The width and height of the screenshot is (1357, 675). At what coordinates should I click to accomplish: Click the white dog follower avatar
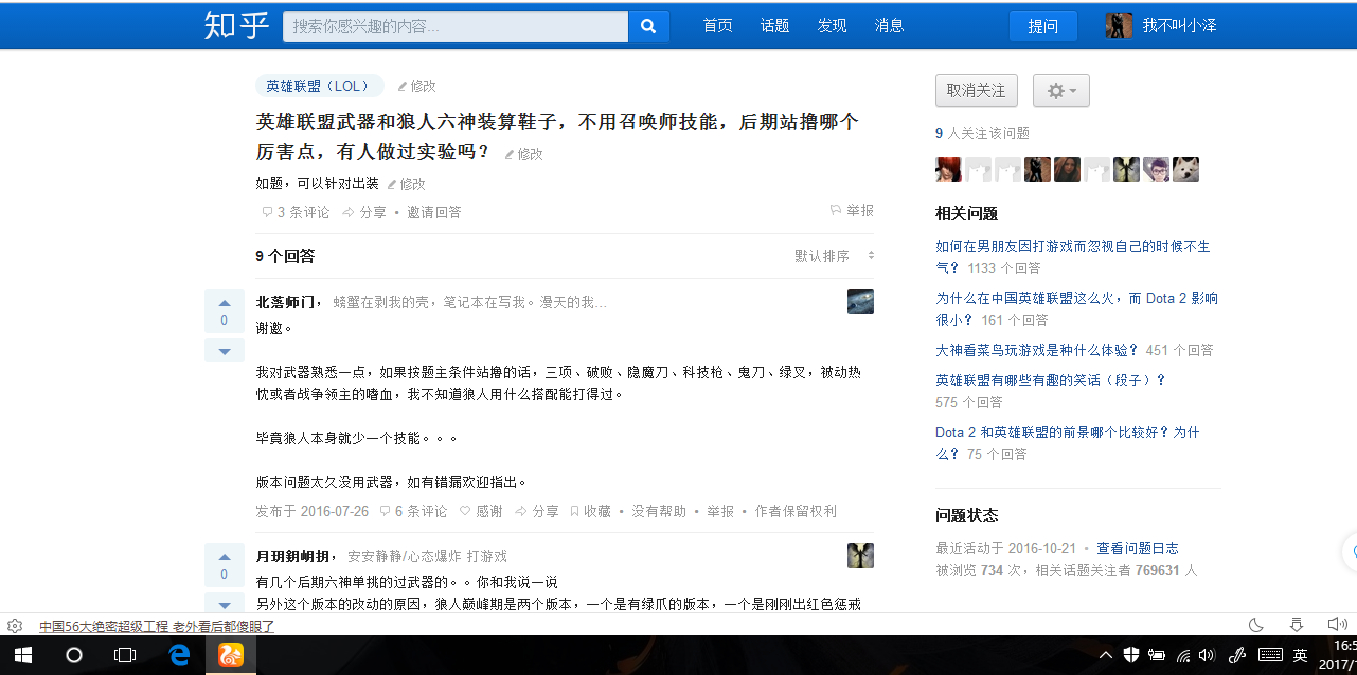click(1186, 169)
